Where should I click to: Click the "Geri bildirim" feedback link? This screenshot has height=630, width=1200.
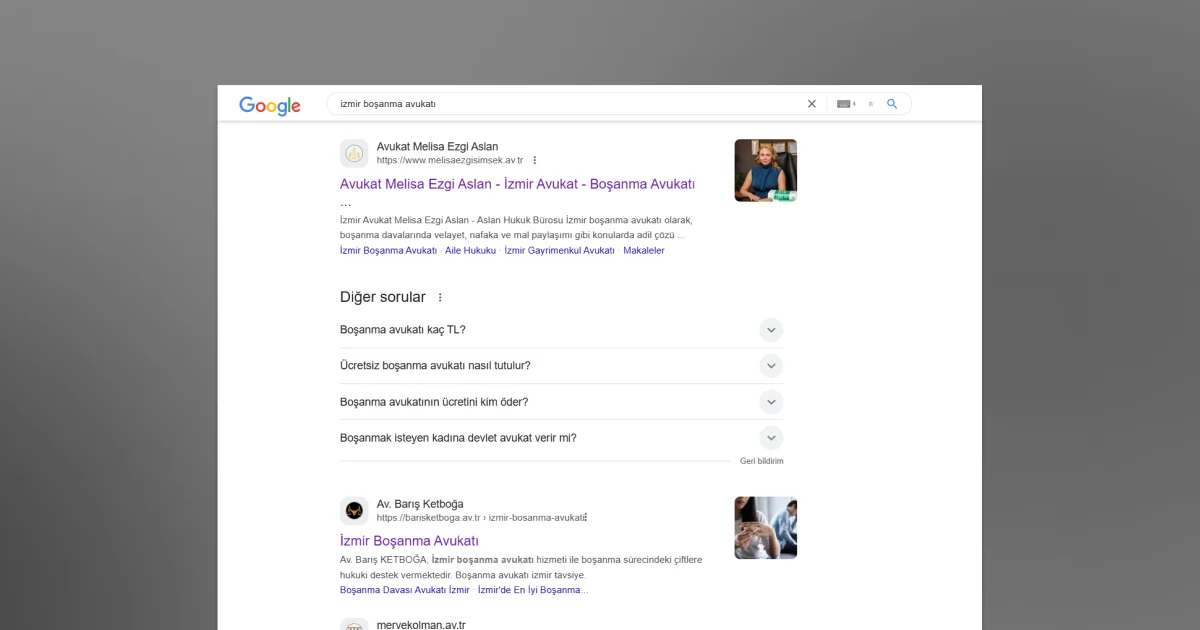[x=762, y=461]
